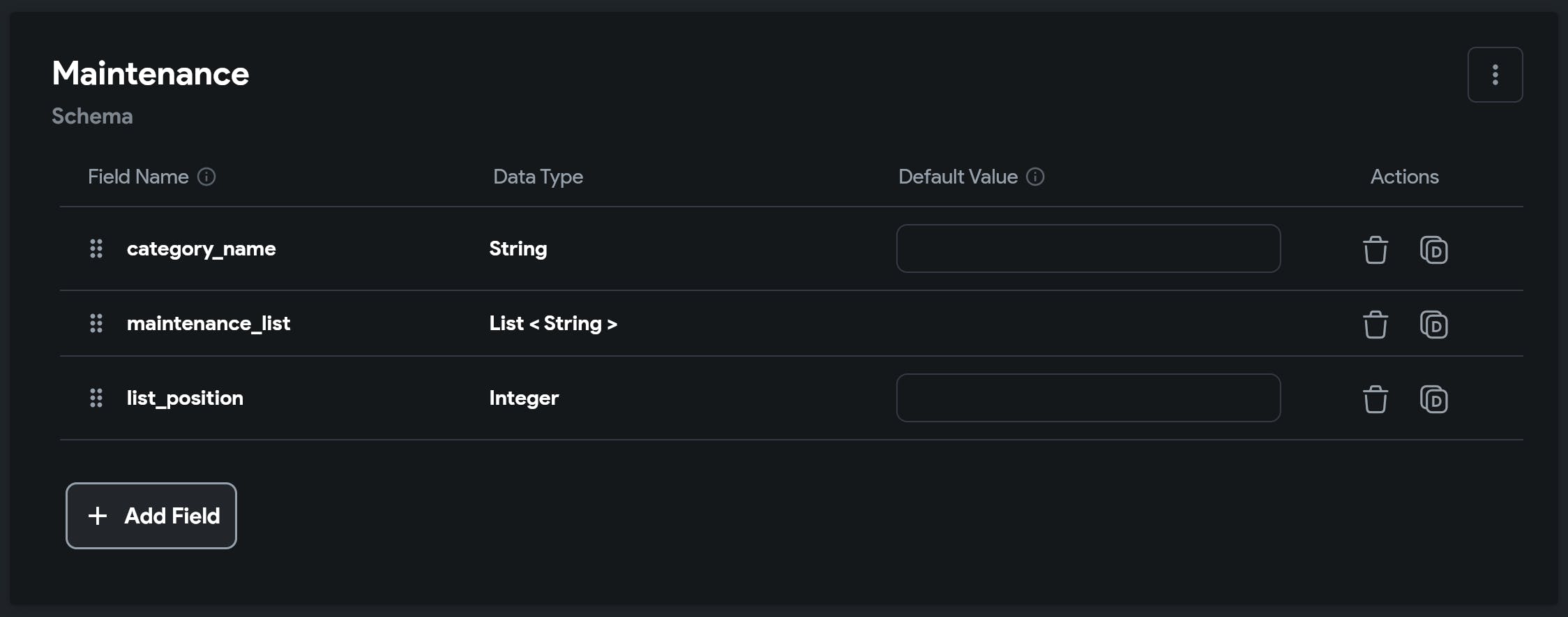Focus the list_position default value input
The width and height of the screenshot is (1568, 617).
pyautogui.click(x=1088, y=398)
